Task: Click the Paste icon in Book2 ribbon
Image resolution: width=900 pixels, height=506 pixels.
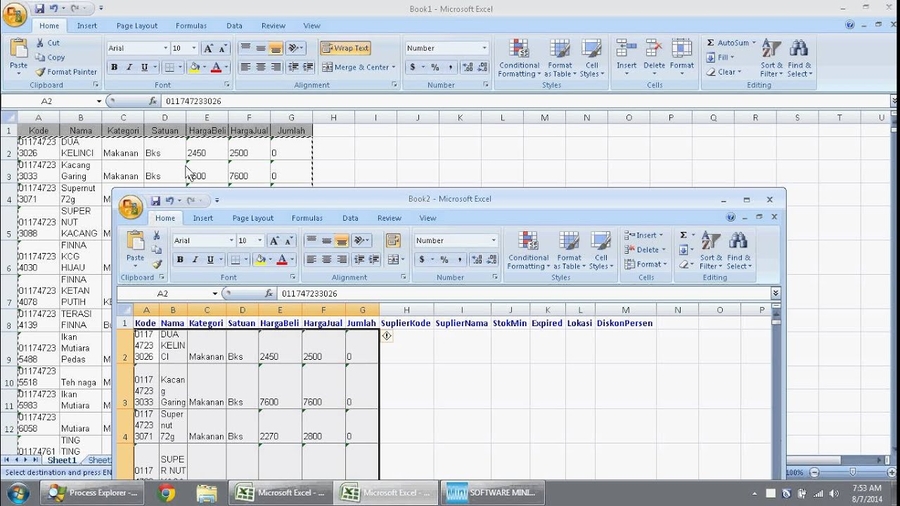Action: 135,245
